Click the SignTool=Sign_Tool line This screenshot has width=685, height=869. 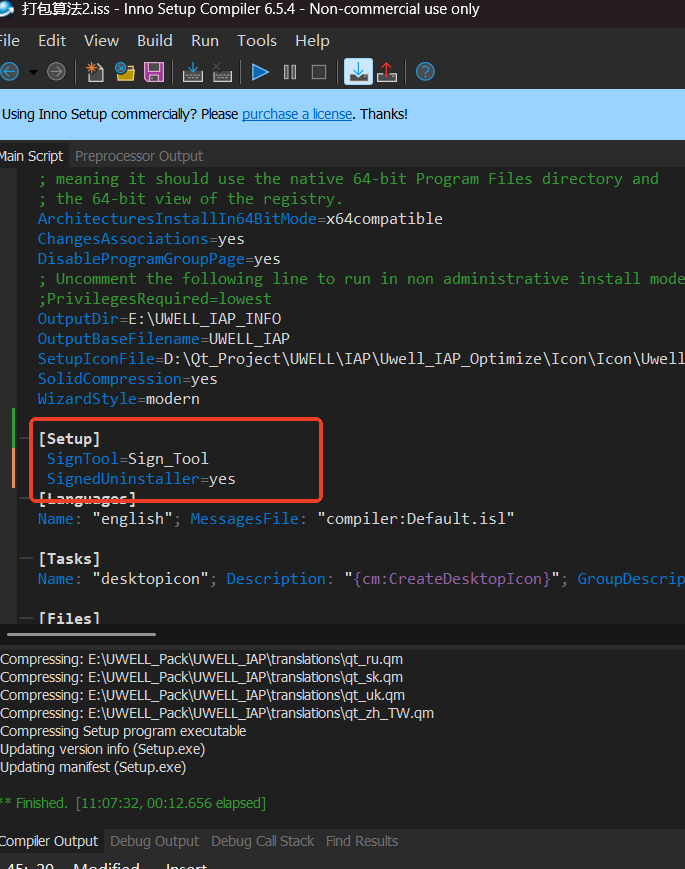[127, 459]
